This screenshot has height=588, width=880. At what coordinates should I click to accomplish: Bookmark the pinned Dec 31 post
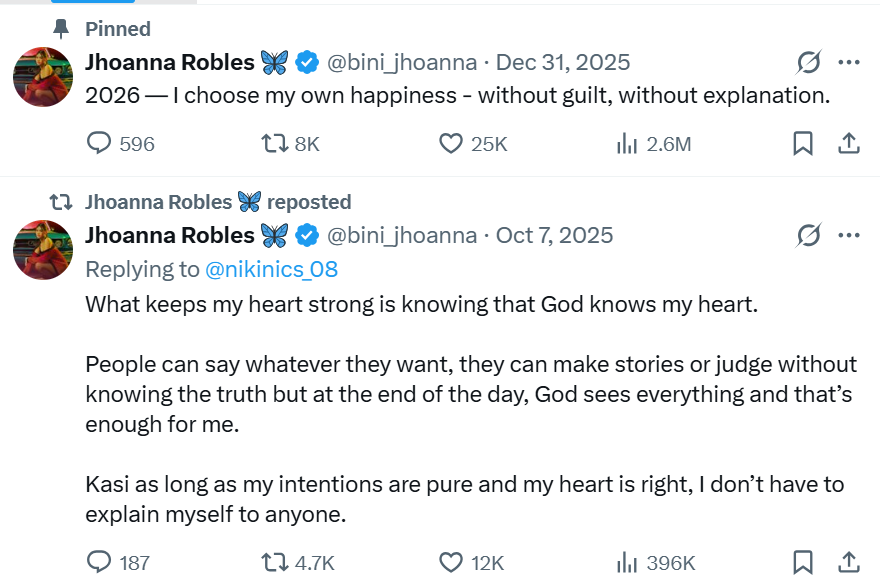[x=802, y=144]
